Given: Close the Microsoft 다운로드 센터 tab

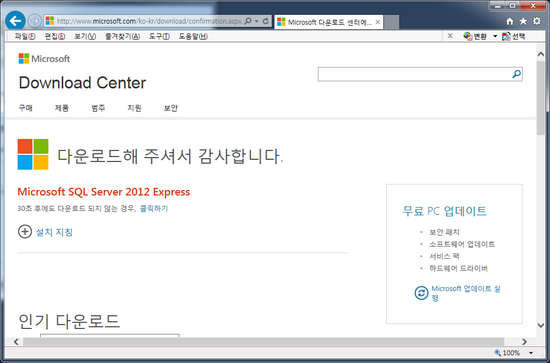Looking at the screenshot, I should coord(378,22).
